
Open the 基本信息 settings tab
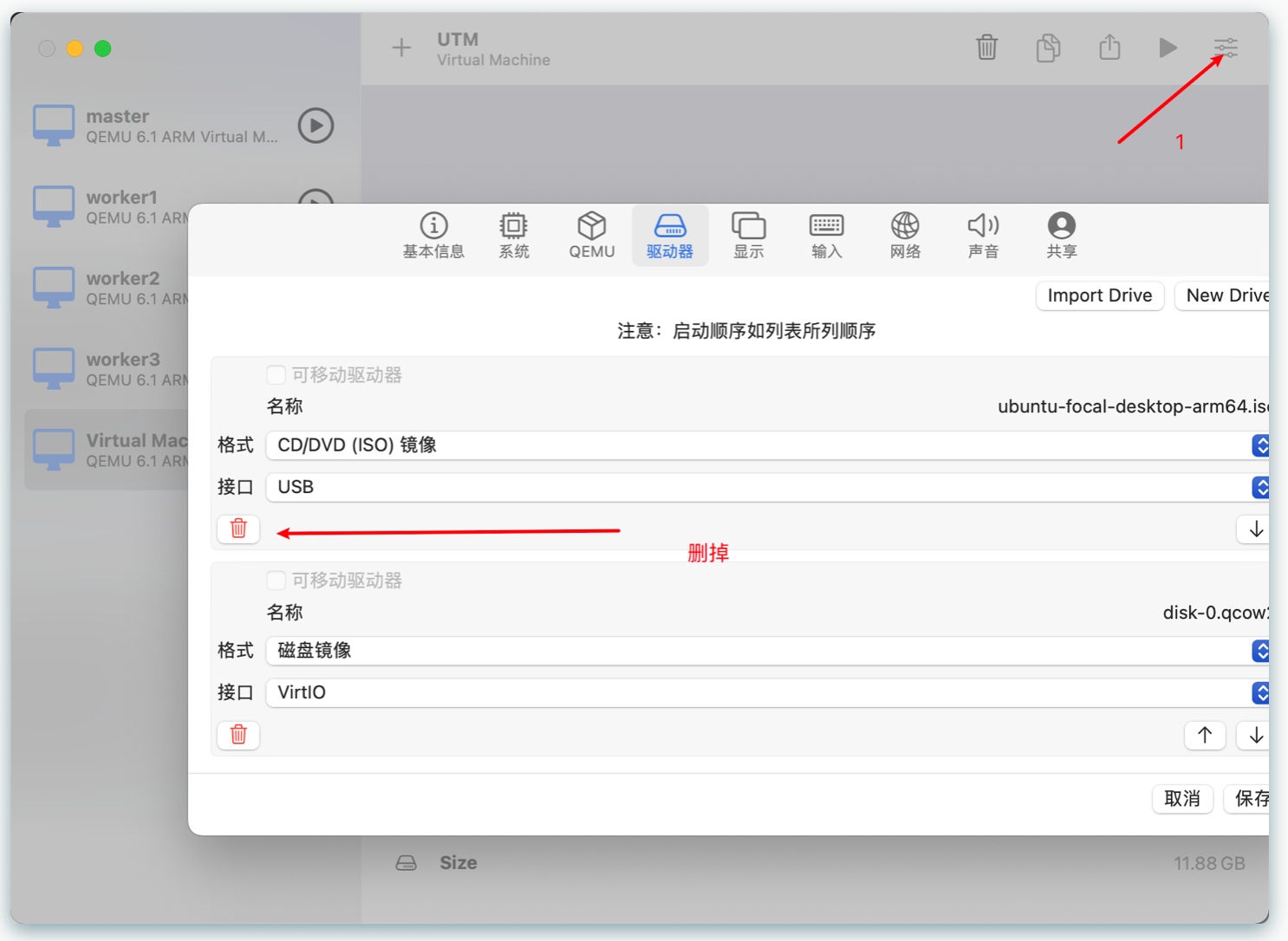[x=433, y=235]
